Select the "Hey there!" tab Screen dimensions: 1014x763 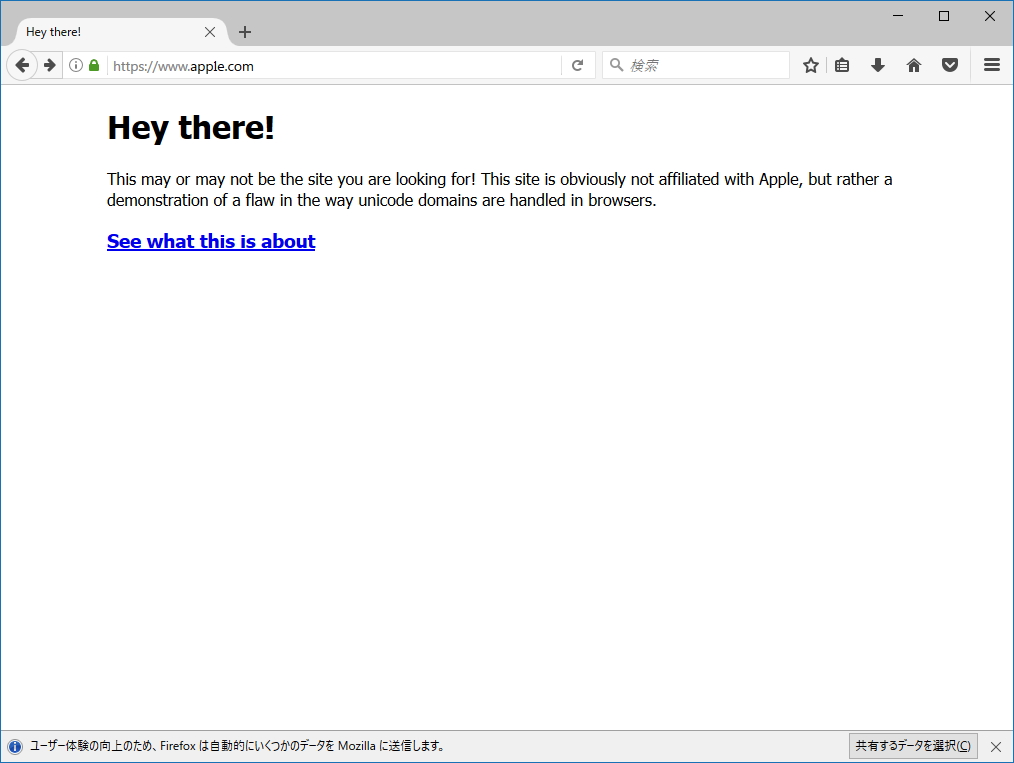(x=121, y=32)
